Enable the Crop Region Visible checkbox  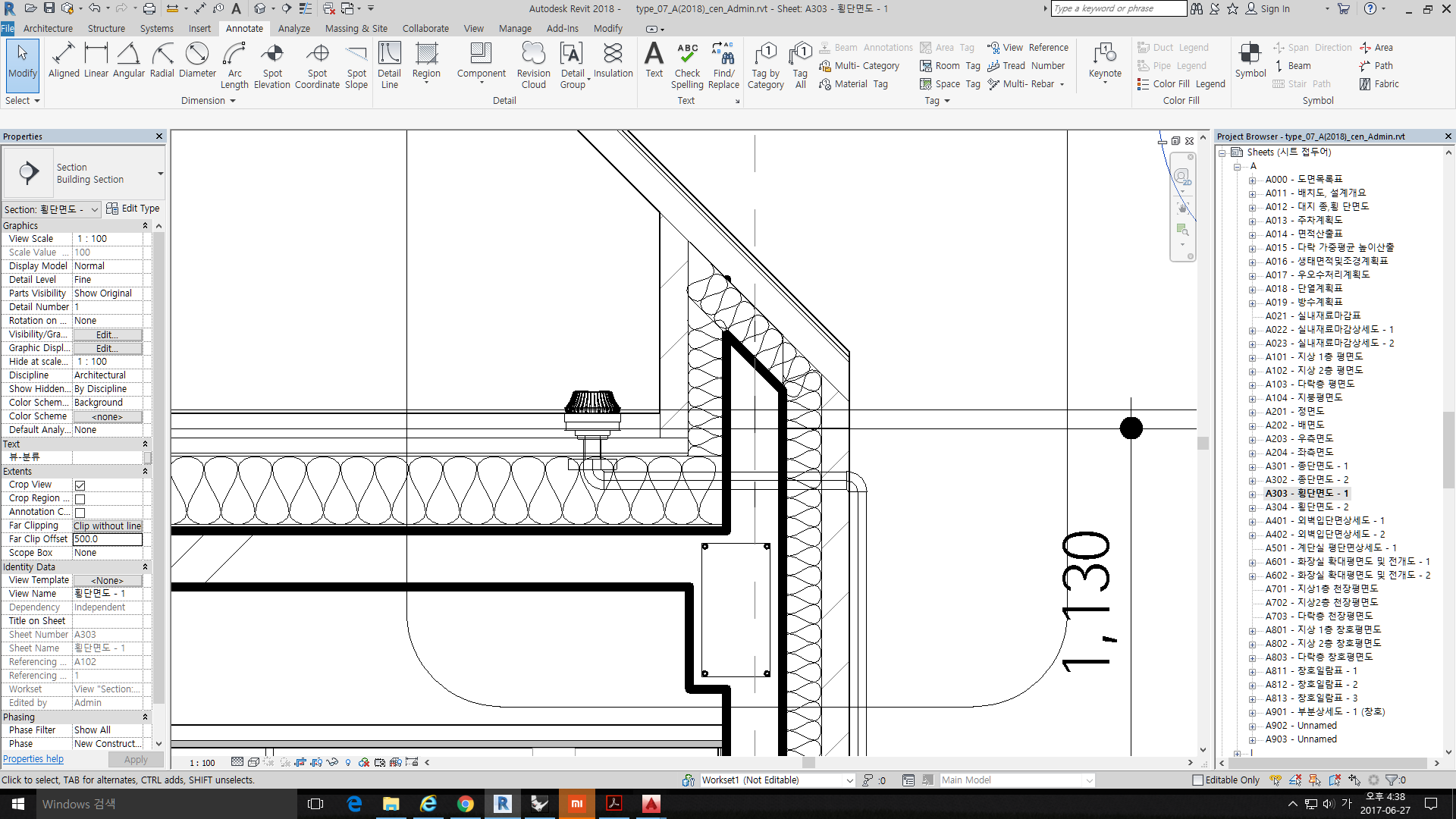click(x=80, y=499)
